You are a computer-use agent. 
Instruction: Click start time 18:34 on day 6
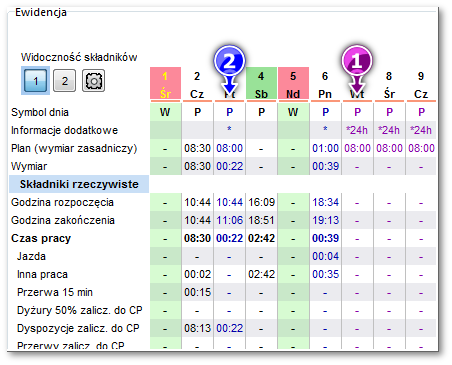point(325,202)
